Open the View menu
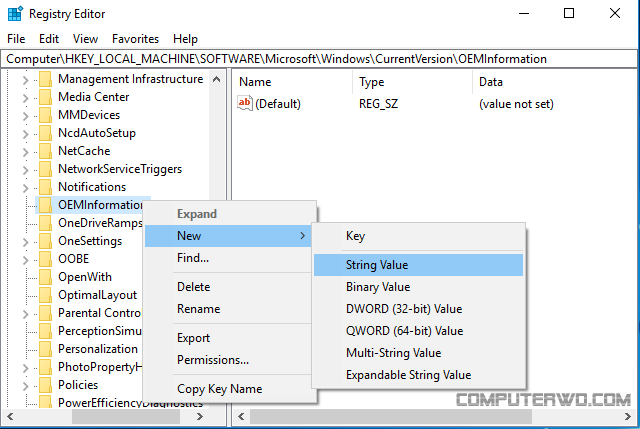640x429 pixels. click(85, 39)
